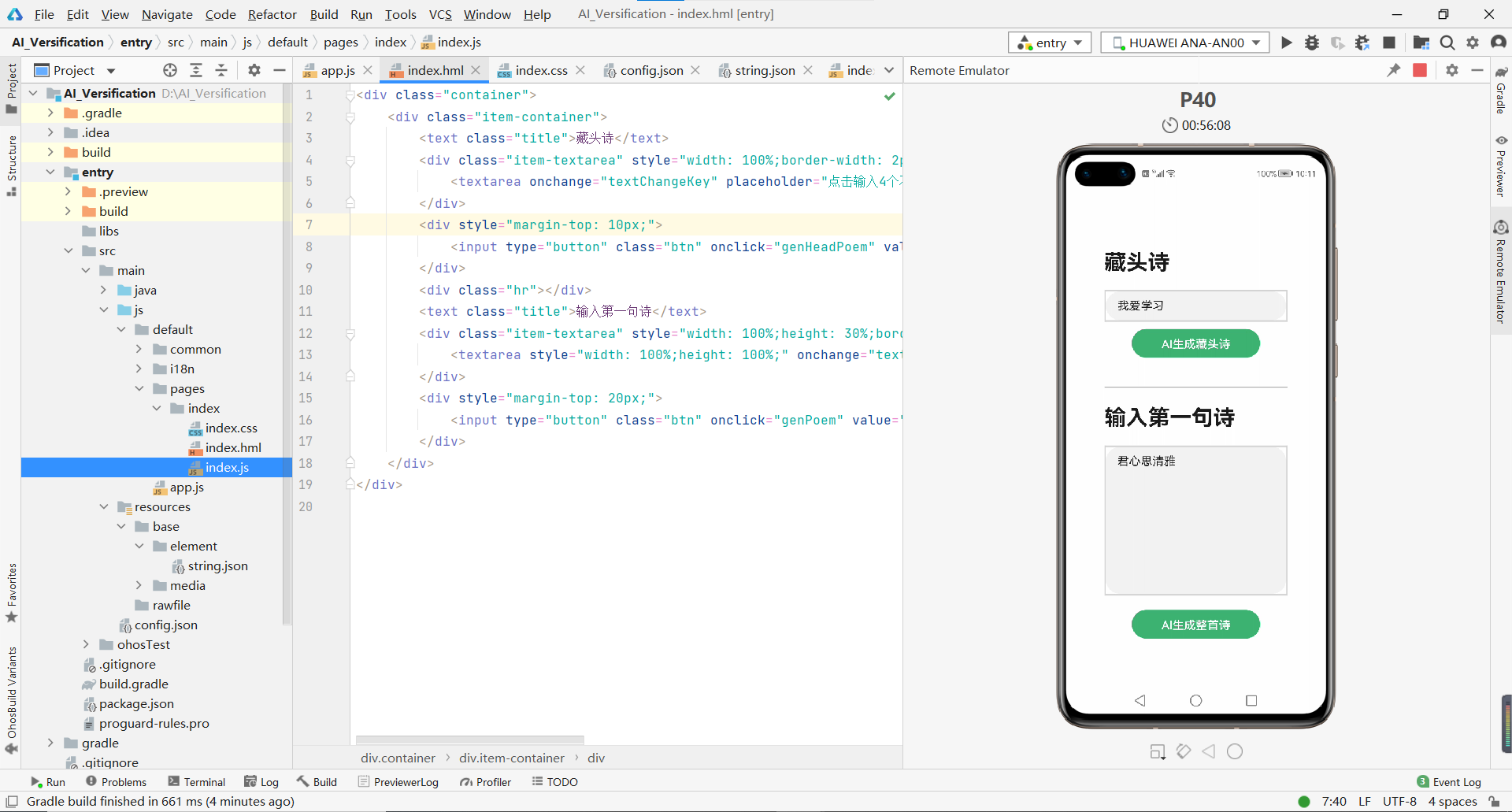This screenshot has width=1512, height=812.
Task: Open IDE settings gear in the top toolbar
Action: pyautogui.click(x=1473, y=43)
